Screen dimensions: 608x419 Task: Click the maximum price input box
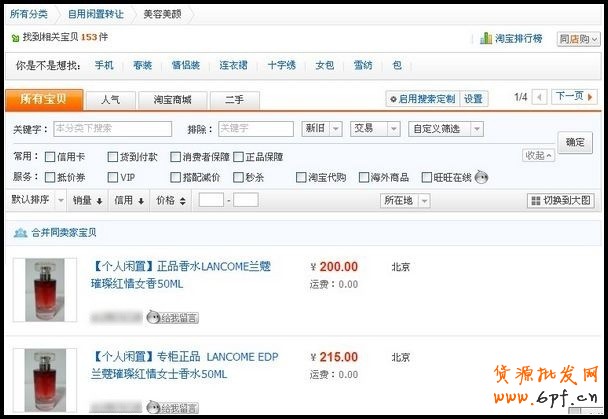tap(246, 200)
